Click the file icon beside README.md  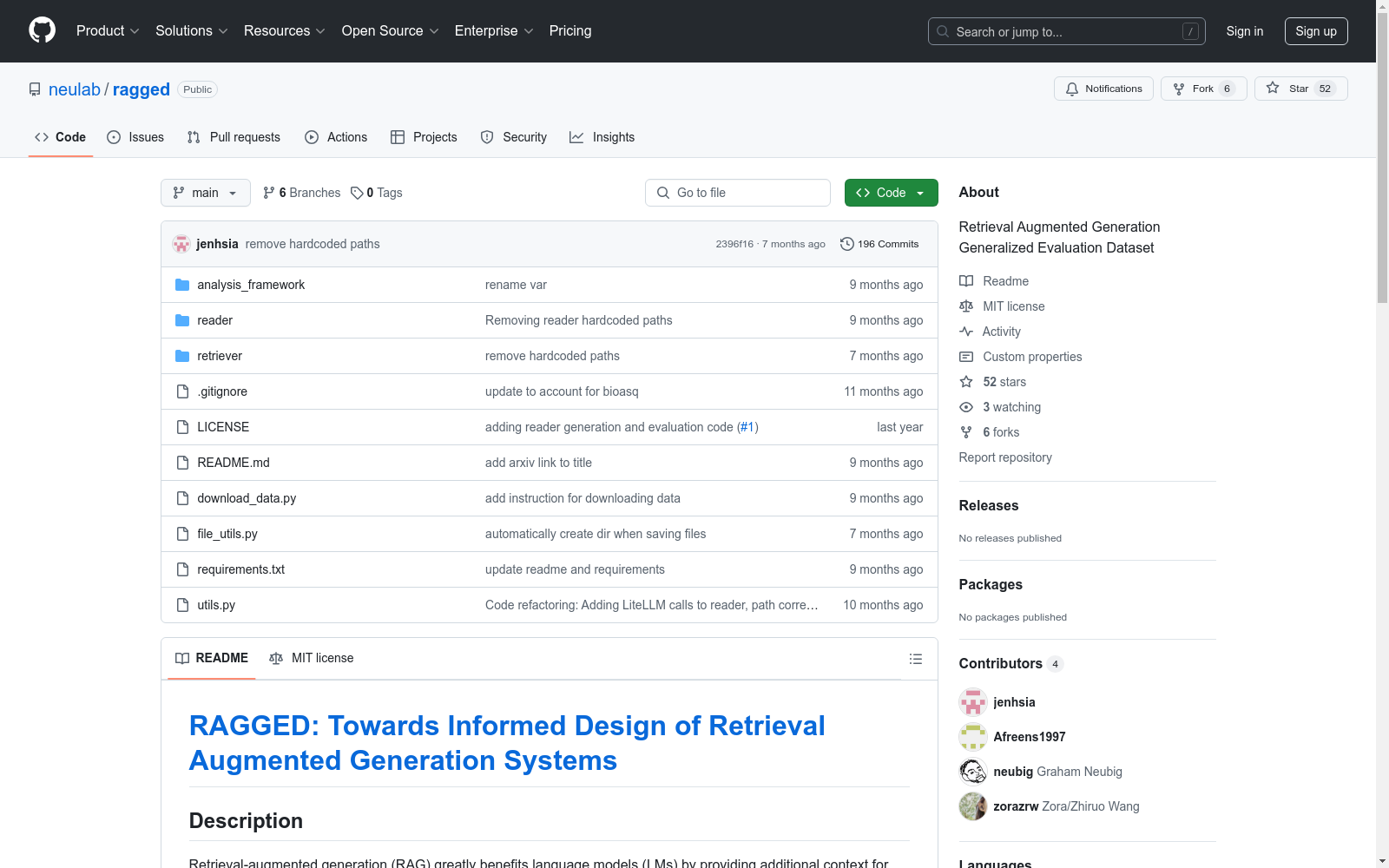point(182,463)
